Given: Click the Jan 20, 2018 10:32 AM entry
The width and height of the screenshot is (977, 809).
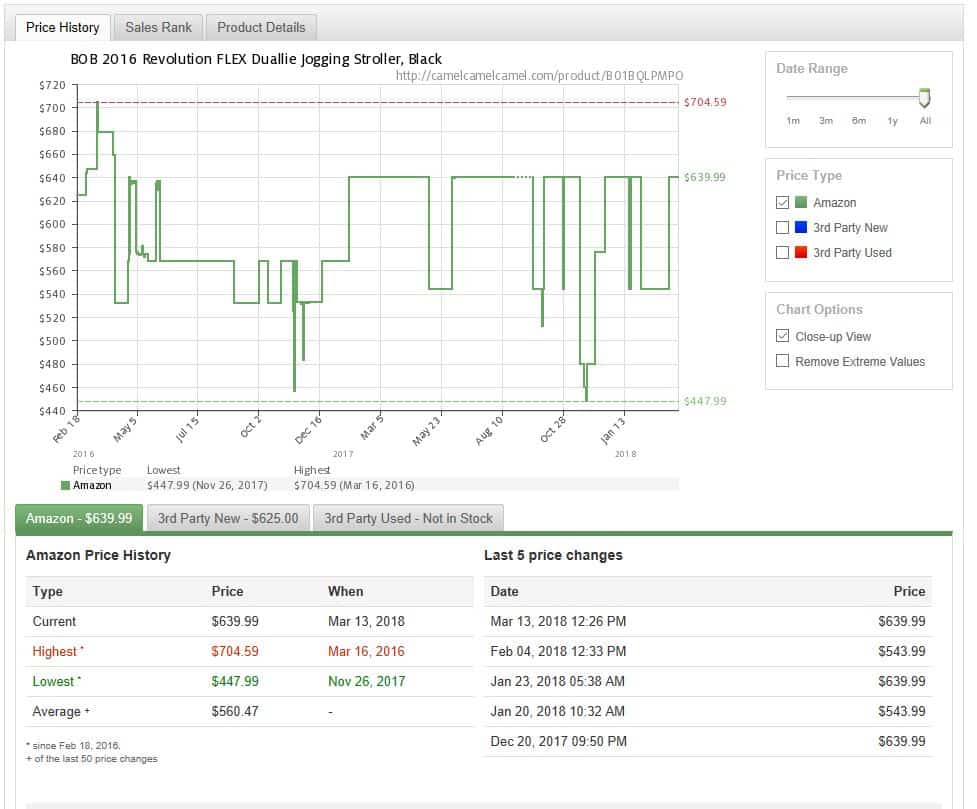Looking at the screenshot, I should [558, 711].
